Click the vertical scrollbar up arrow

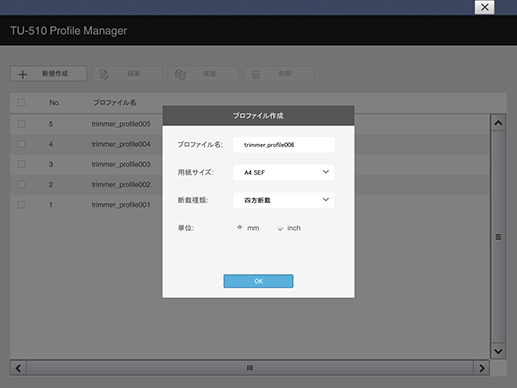tap(498, 123)
